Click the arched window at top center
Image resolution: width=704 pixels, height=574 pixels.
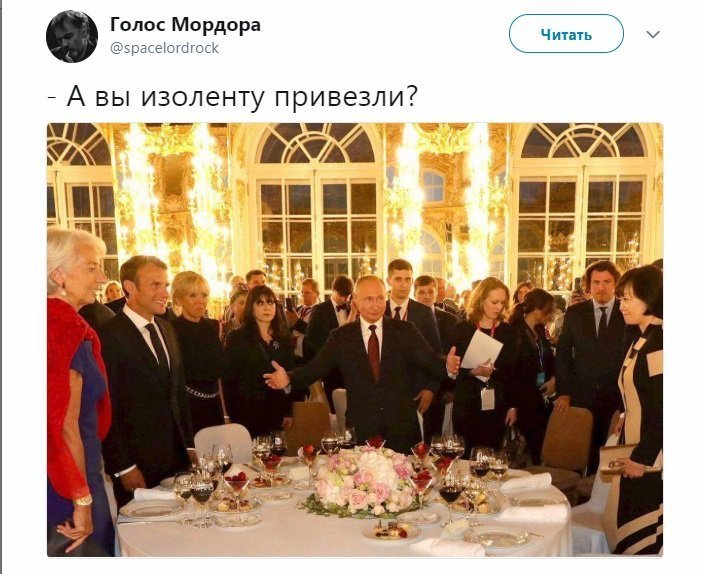(317, 143)
